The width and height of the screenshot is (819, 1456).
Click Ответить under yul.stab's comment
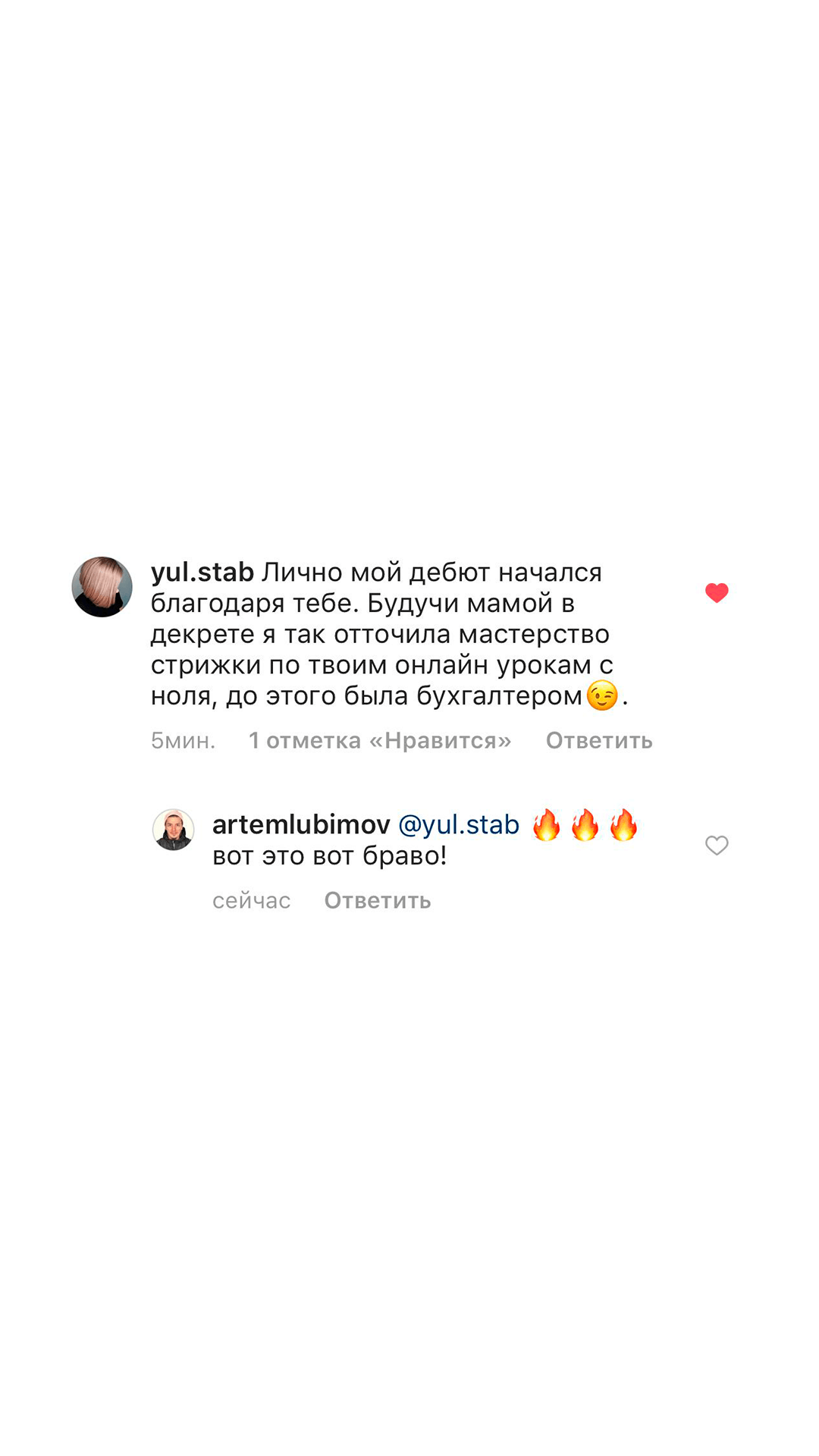coord(599,740)
